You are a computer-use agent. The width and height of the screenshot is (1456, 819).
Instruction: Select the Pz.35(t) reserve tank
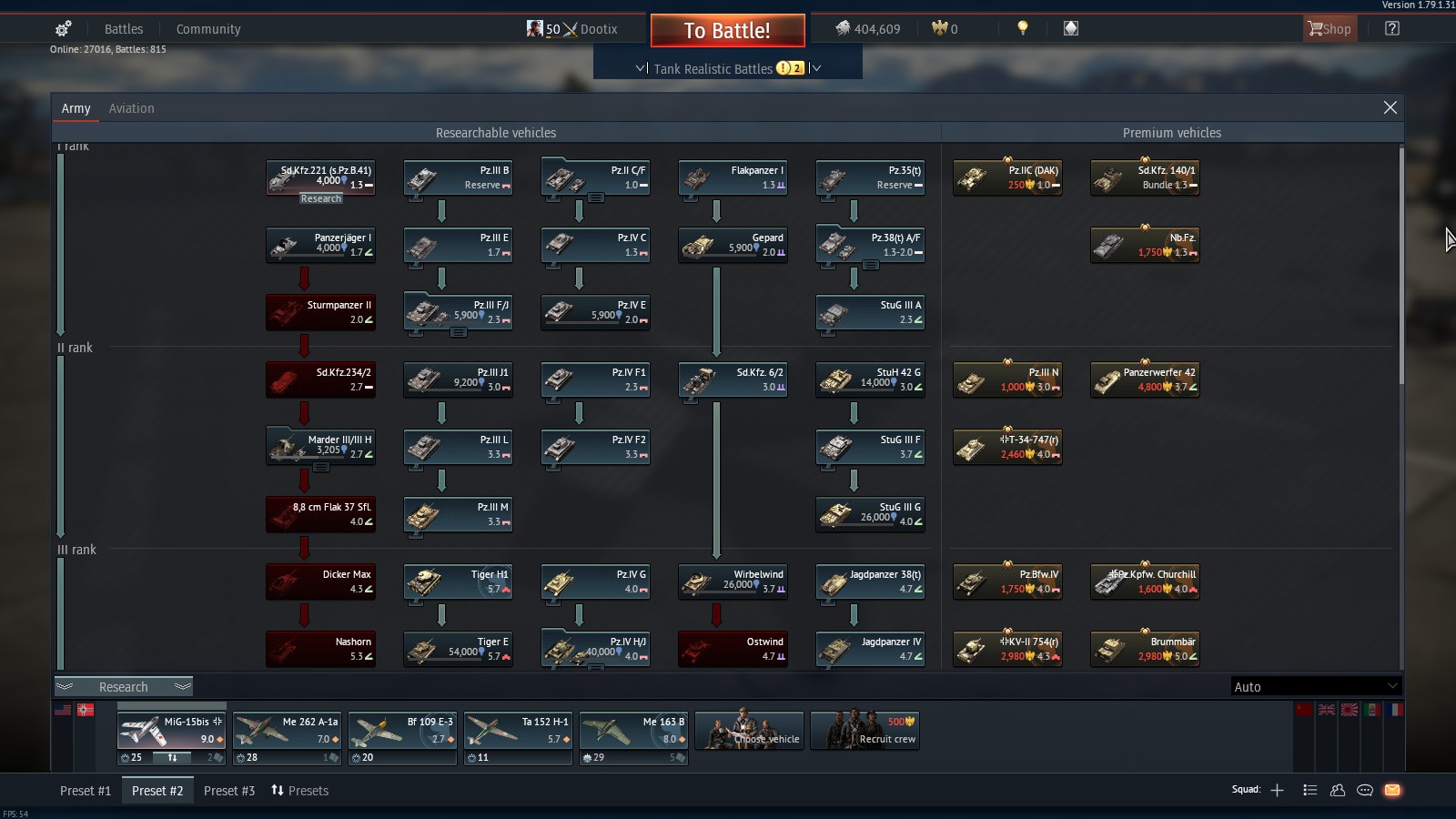tap(870, 177)
